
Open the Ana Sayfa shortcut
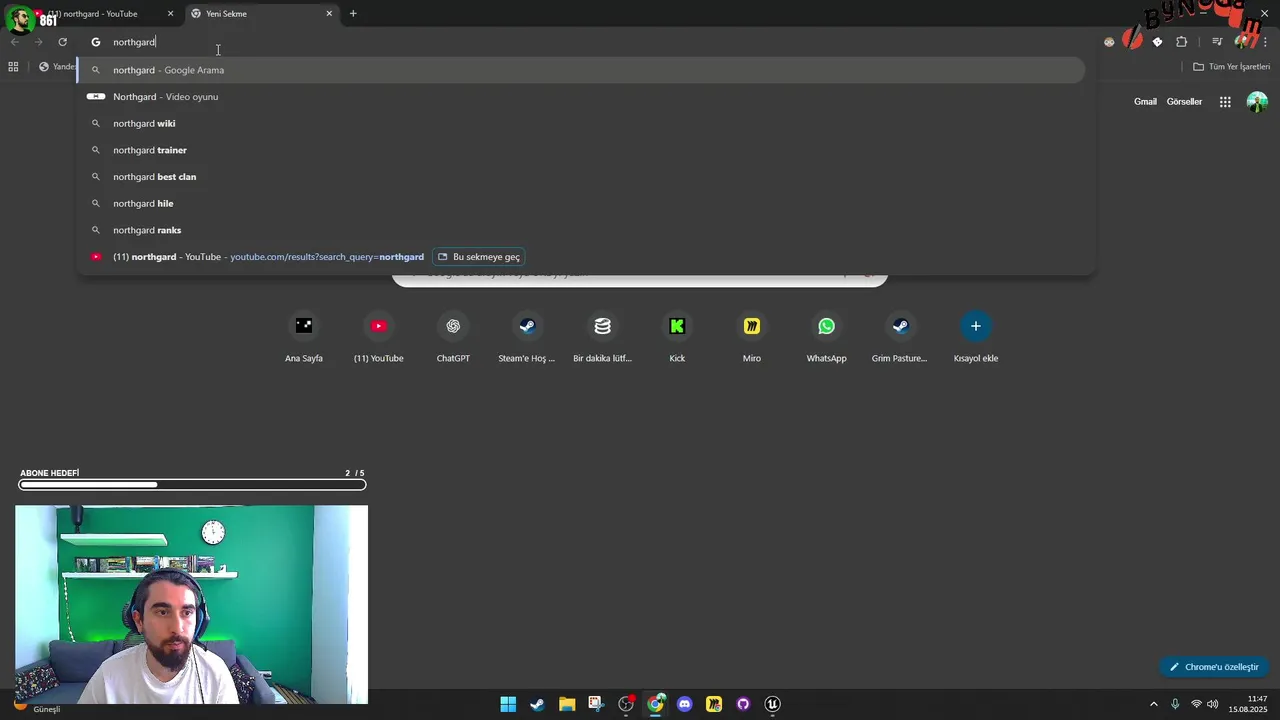(x=304, y=338)
